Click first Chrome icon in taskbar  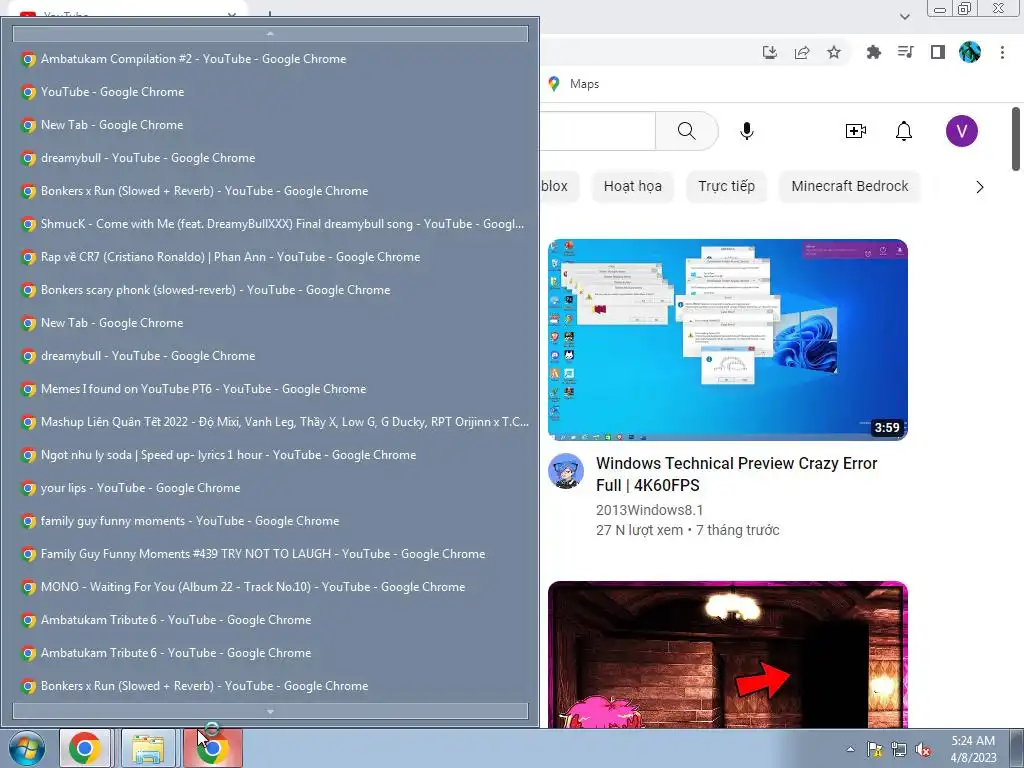pos(84,748)
